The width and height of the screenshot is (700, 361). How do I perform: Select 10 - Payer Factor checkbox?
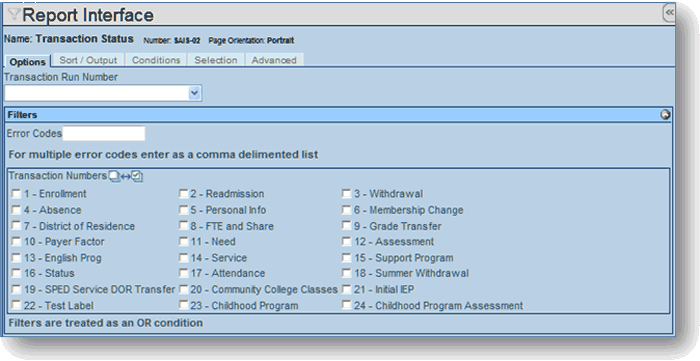point(17,241)
